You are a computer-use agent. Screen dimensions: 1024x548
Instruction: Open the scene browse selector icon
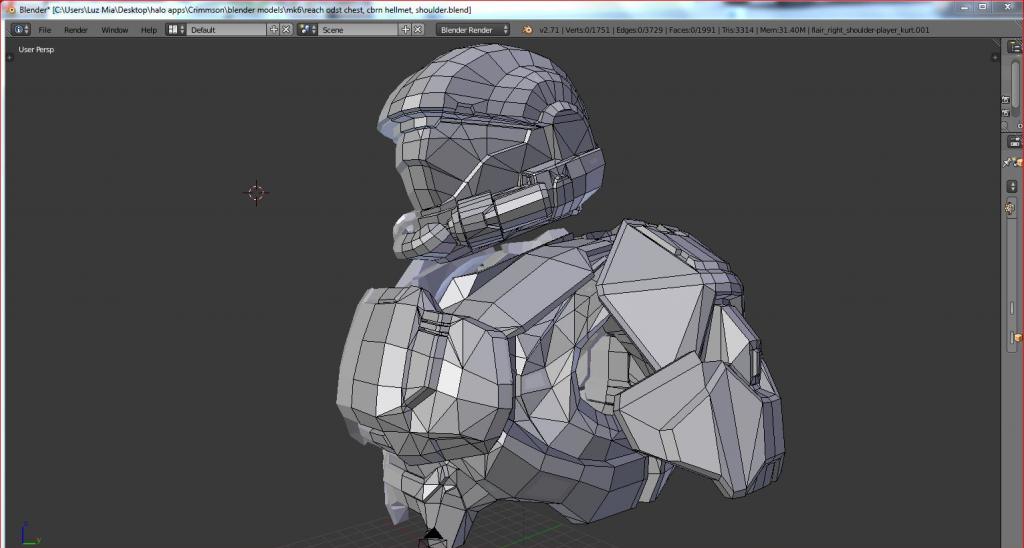307,29
